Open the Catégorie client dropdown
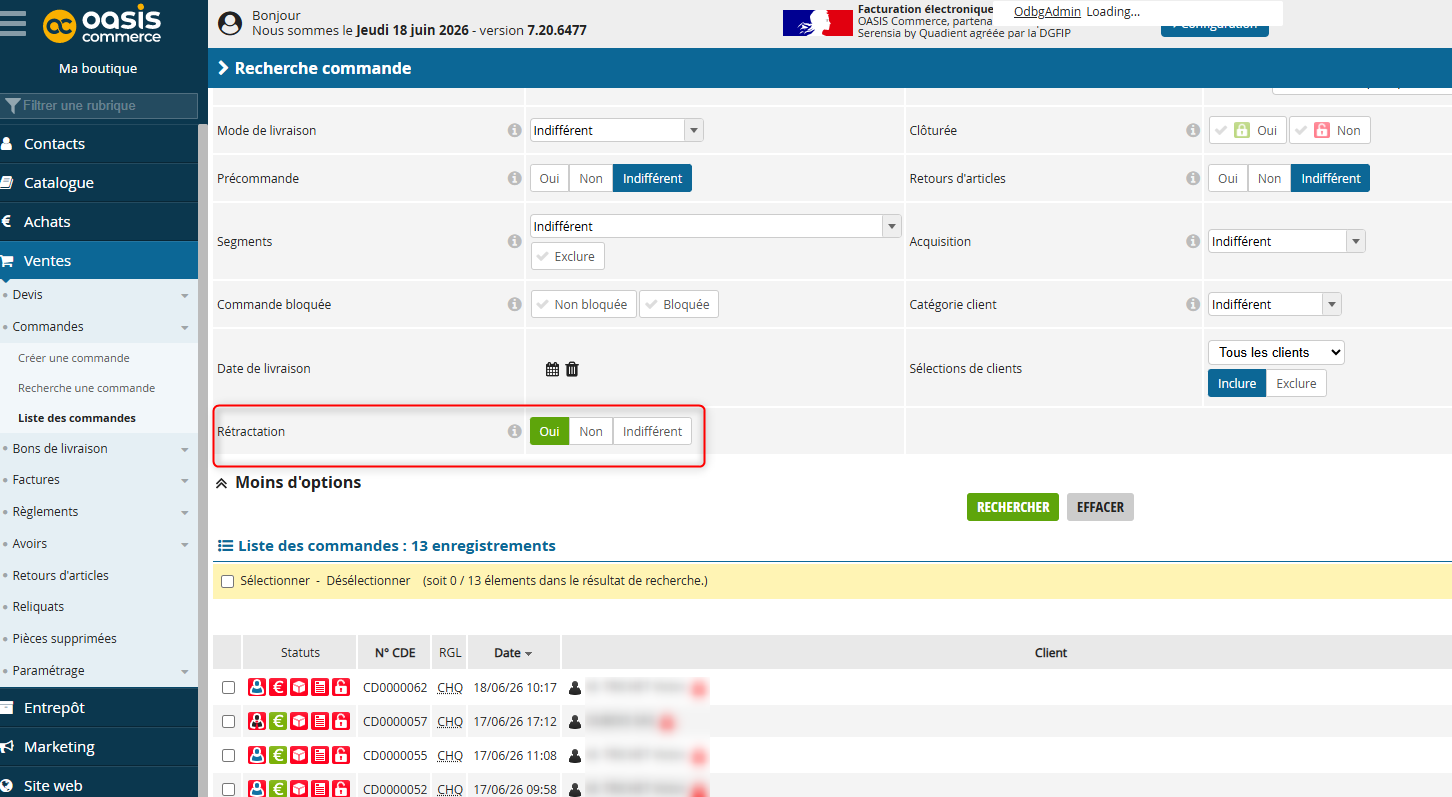 [1274, 304]
